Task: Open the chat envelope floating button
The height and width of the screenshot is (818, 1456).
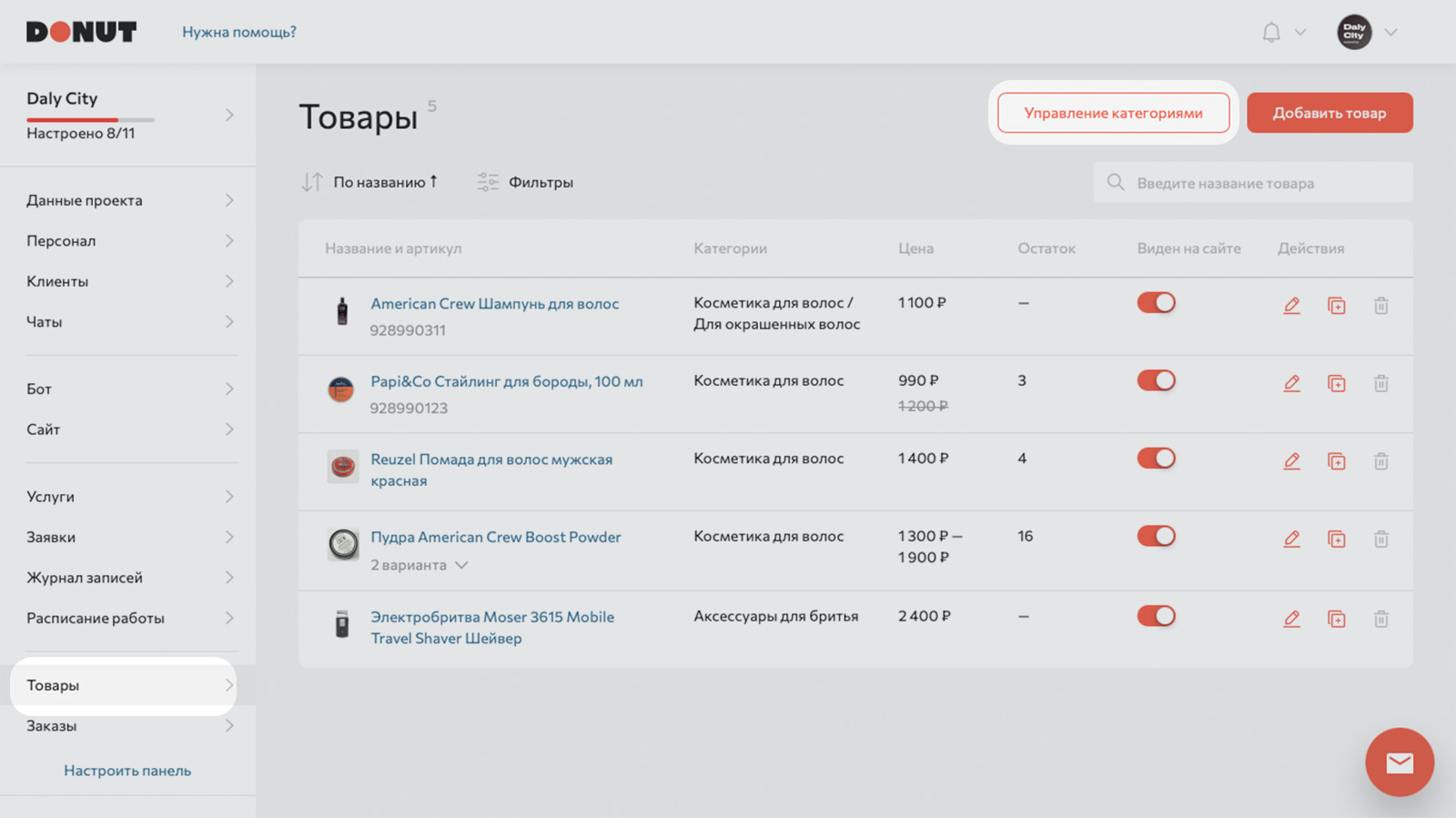Action: [x=1400, y=762]
